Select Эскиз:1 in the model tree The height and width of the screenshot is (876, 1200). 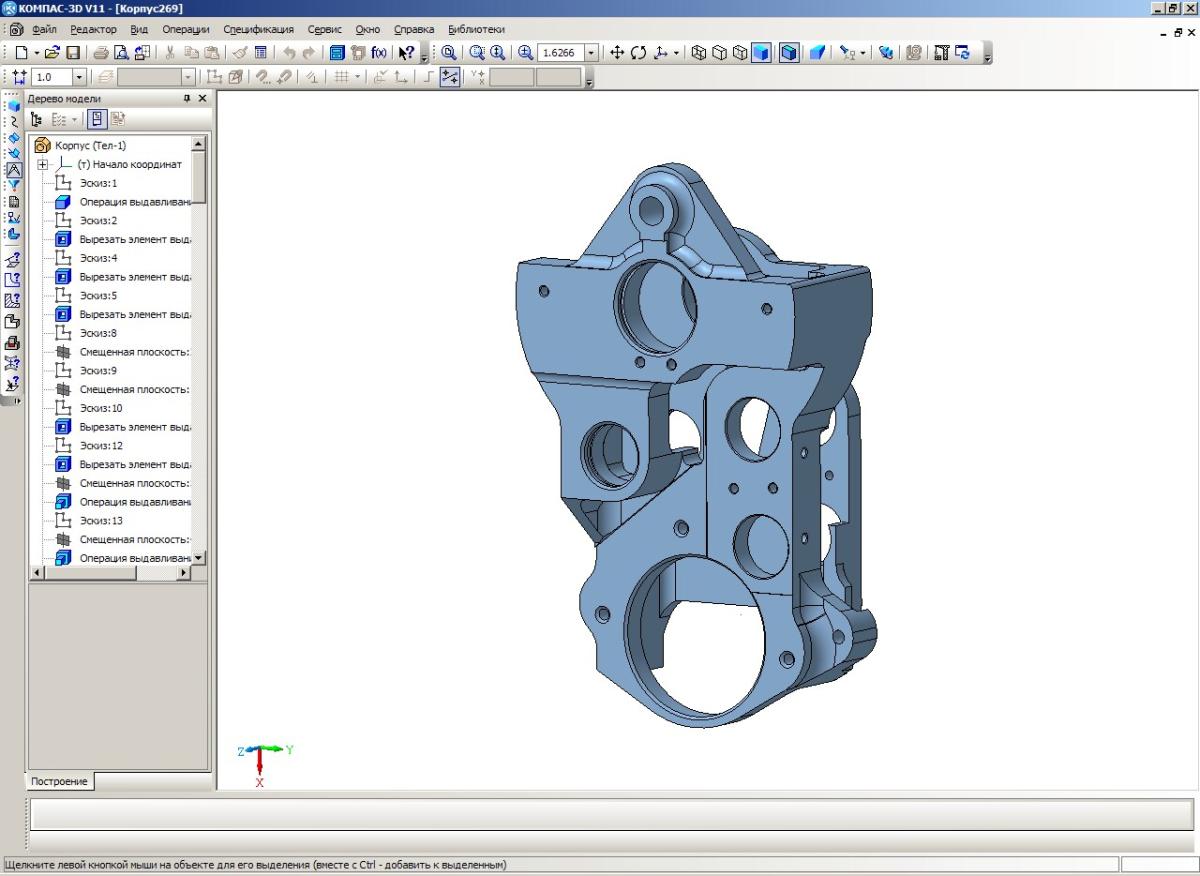tap(98, 183)
